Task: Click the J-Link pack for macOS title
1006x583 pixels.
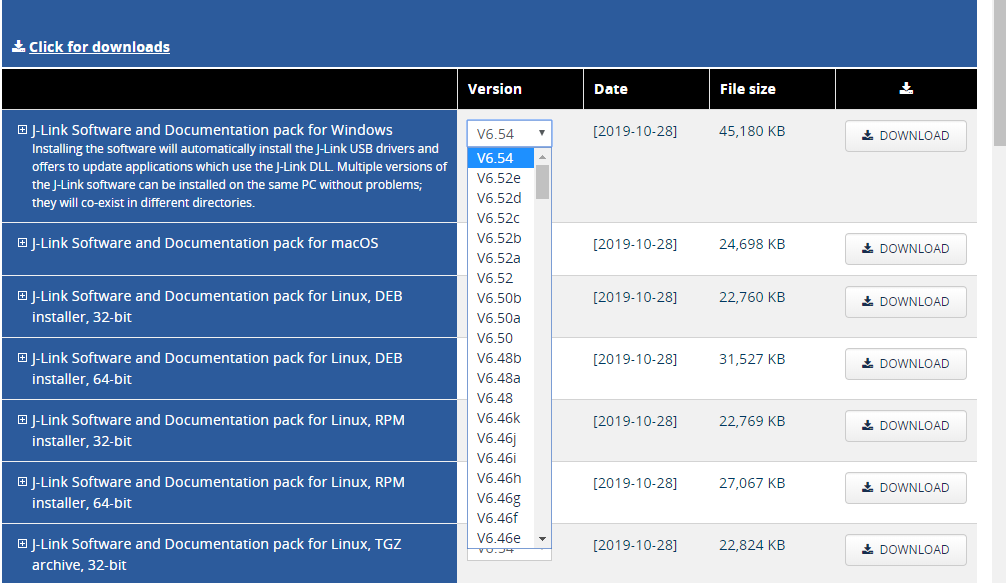Action: click(205, 242)
